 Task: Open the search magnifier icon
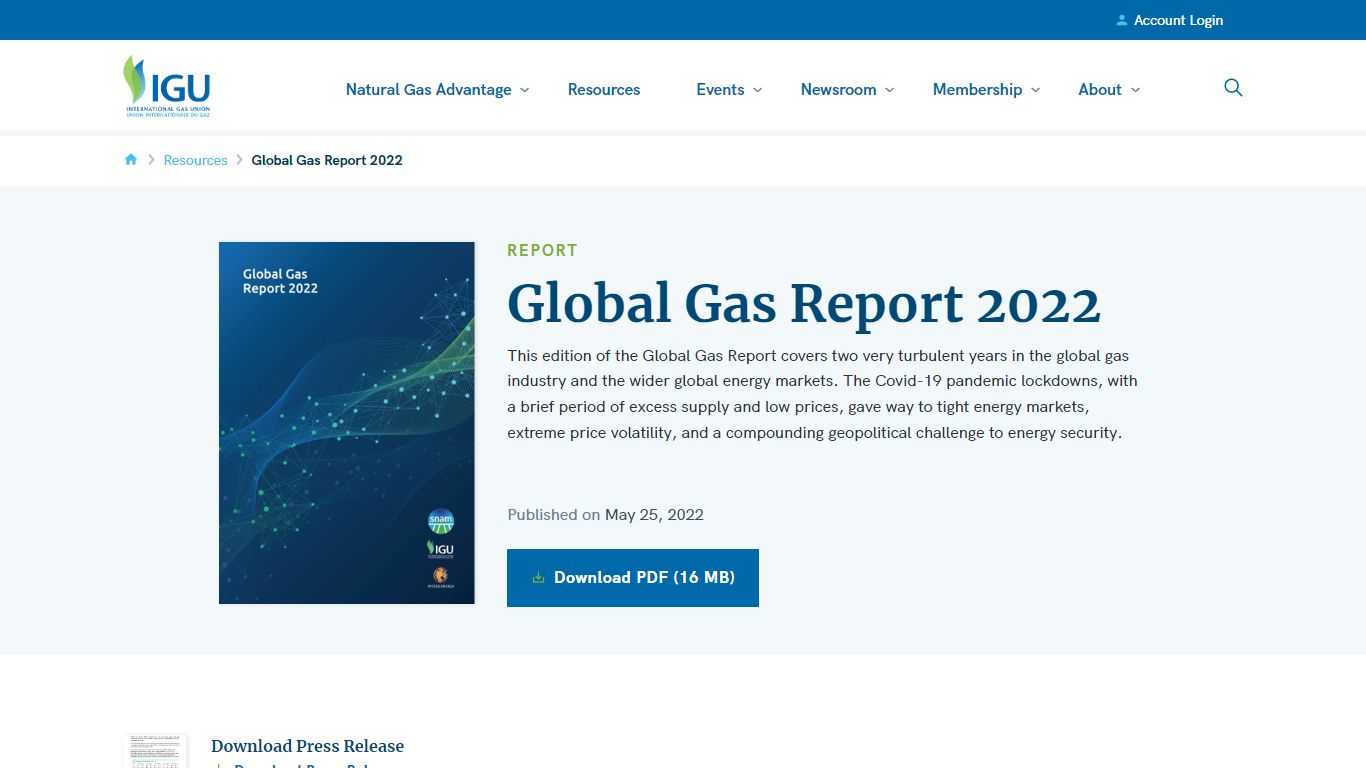[1233, 88]
